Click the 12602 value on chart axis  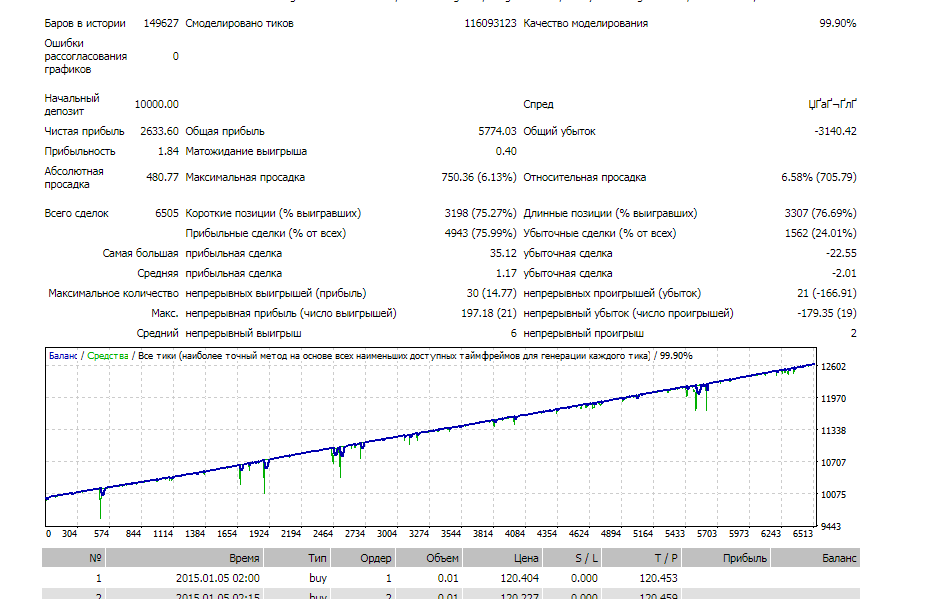pos(834,366)
